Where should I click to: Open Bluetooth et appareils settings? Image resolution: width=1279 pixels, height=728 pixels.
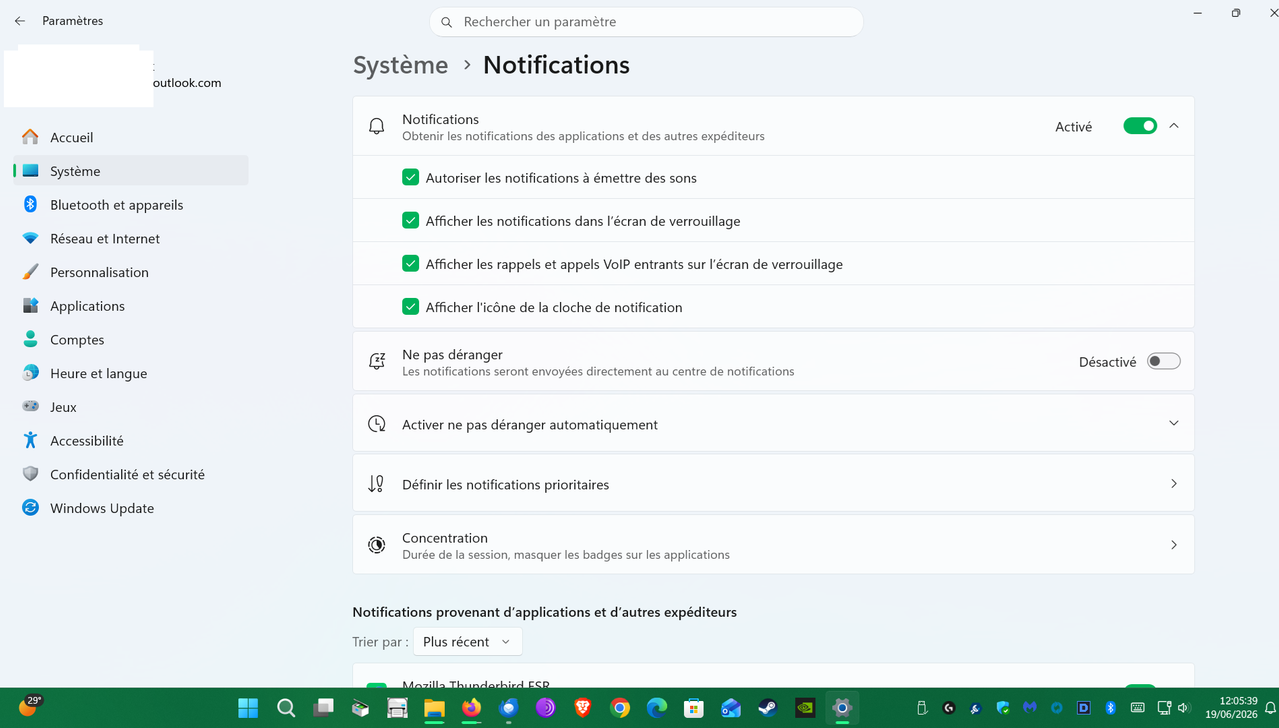130,205
